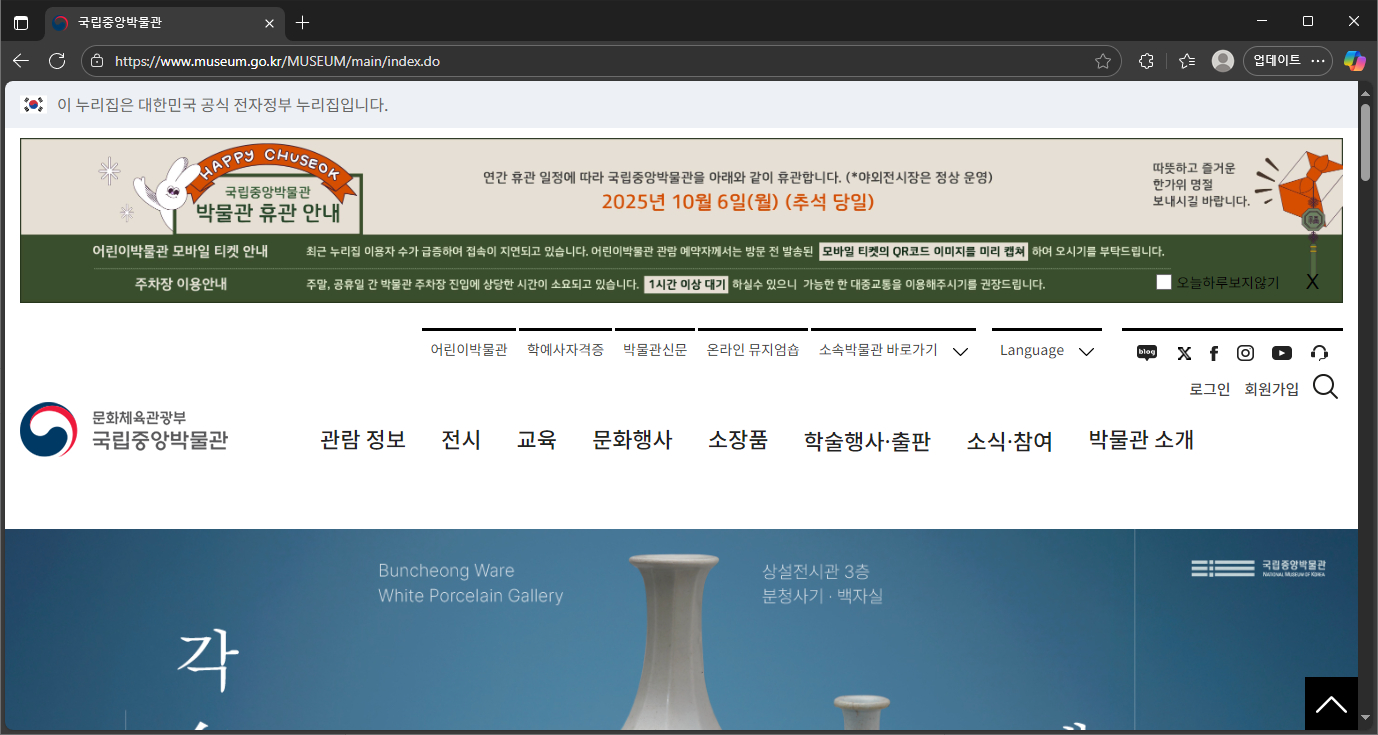Open browser settings and more menu
Viewport: 1378px width, 735px height.
point(1320,61)
